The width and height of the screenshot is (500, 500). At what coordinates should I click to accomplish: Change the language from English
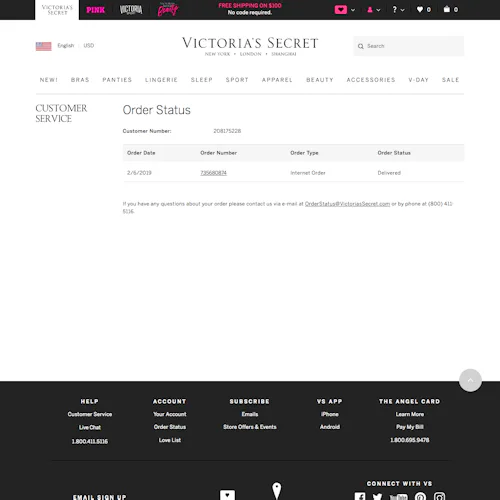(66, 45)
